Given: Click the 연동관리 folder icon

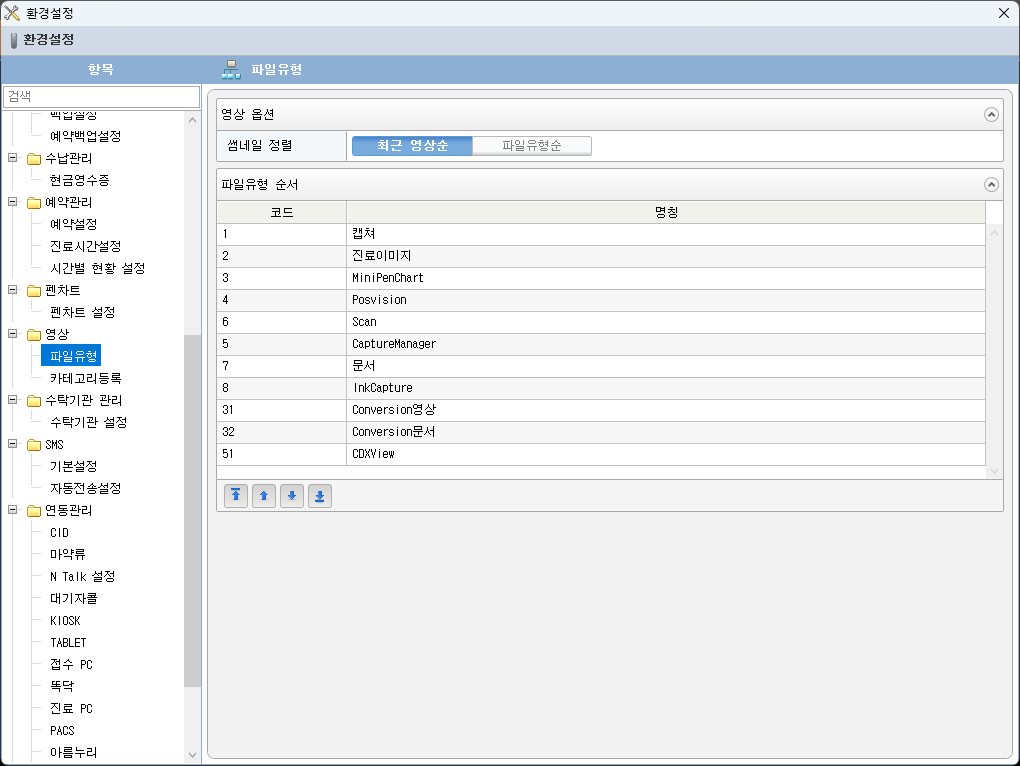Looking at the screenshot, I should pyautogui.click(x=34, y=510).
